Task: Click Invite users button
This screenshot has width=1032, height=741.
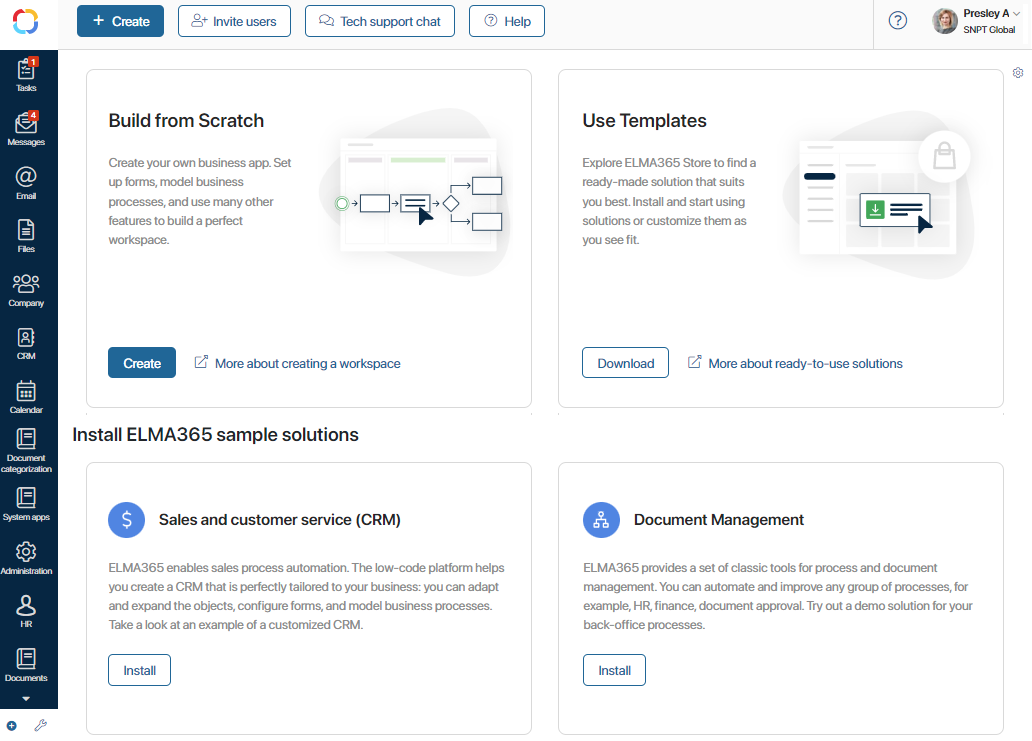Action: (234, 21)
